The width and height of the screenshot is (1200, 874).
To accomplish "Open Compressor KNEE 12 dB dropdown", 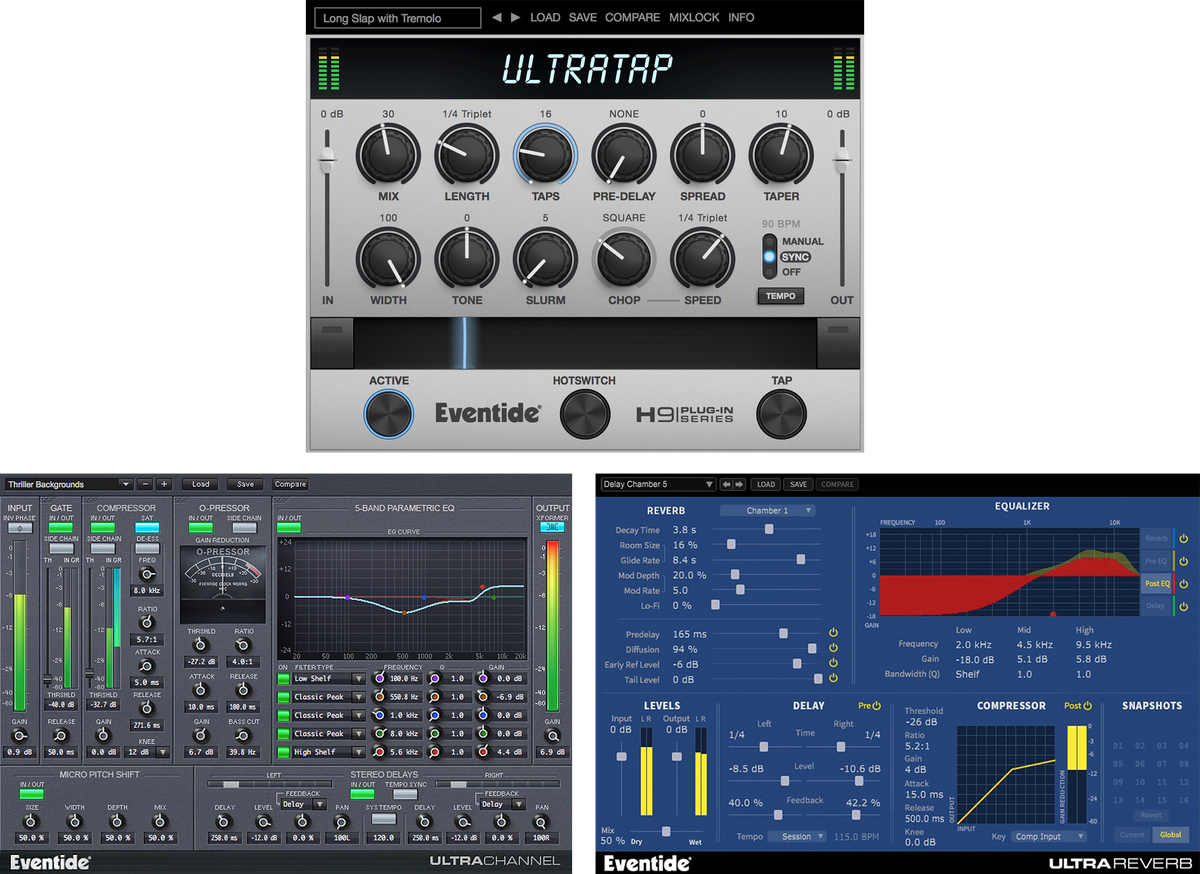I will [147, 752].
